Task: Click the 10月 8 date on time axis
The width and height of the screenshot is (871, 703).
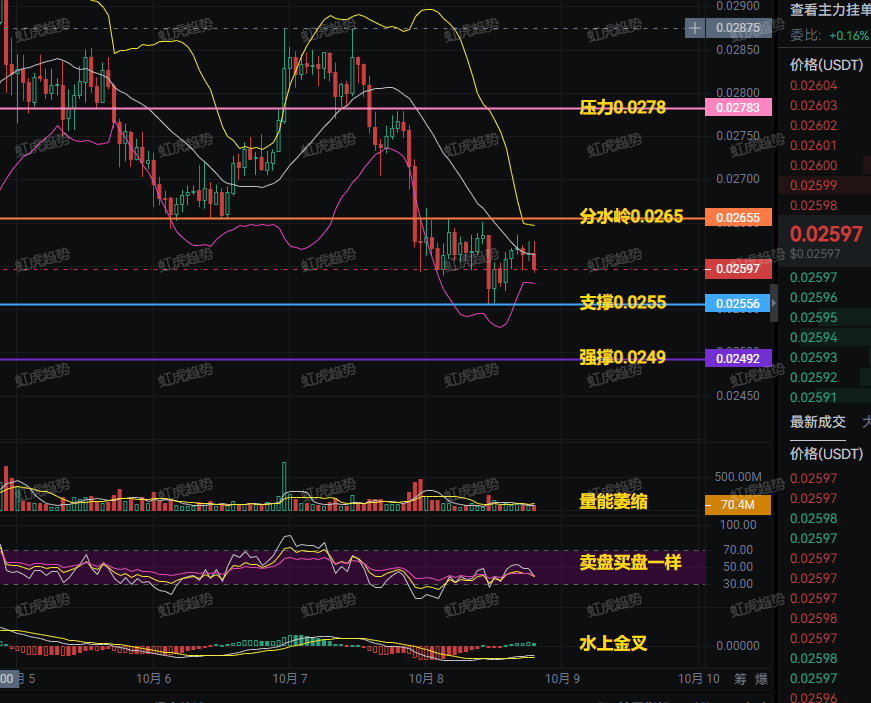Action: pyautogui.click(x=426, y=679)
